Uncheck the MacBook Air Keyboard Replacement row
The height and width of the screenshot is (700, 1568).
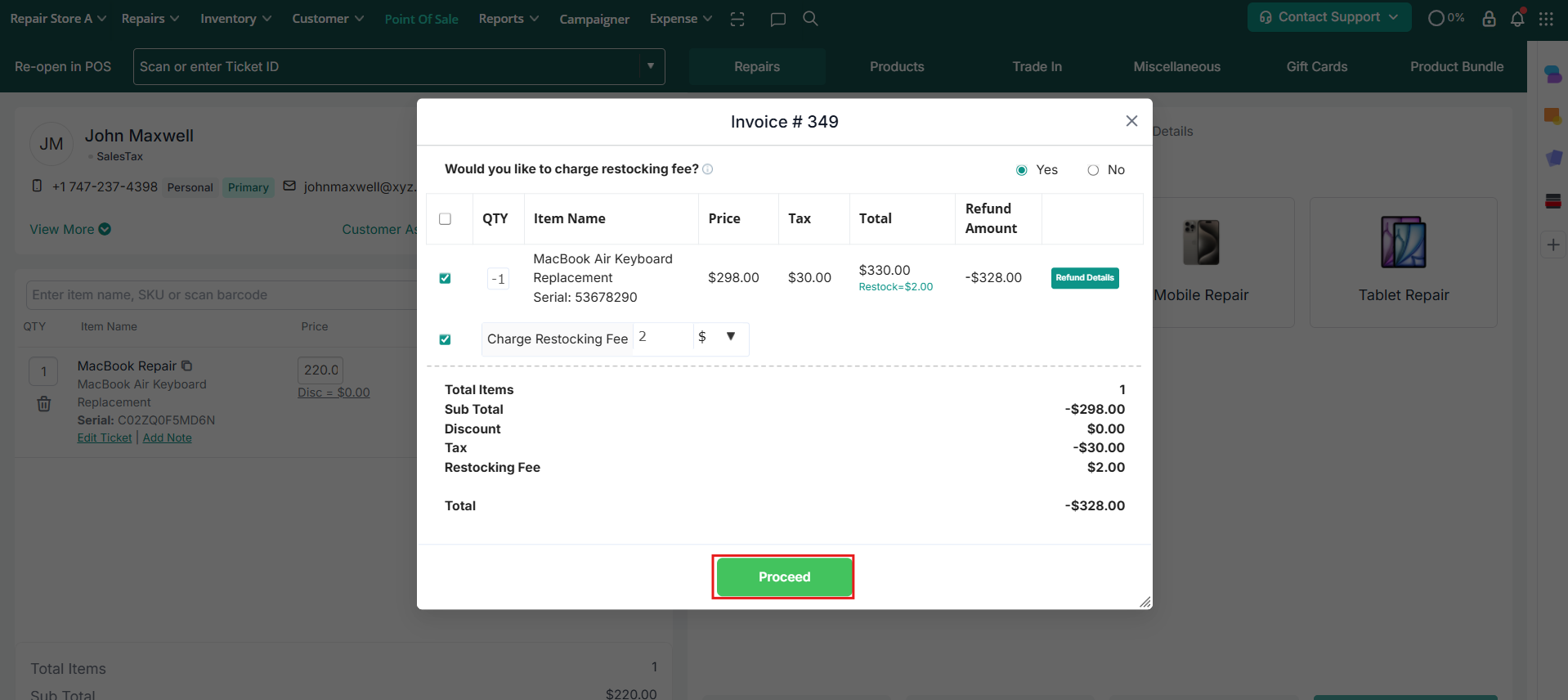pyautogui.click(x=445, y=278)
